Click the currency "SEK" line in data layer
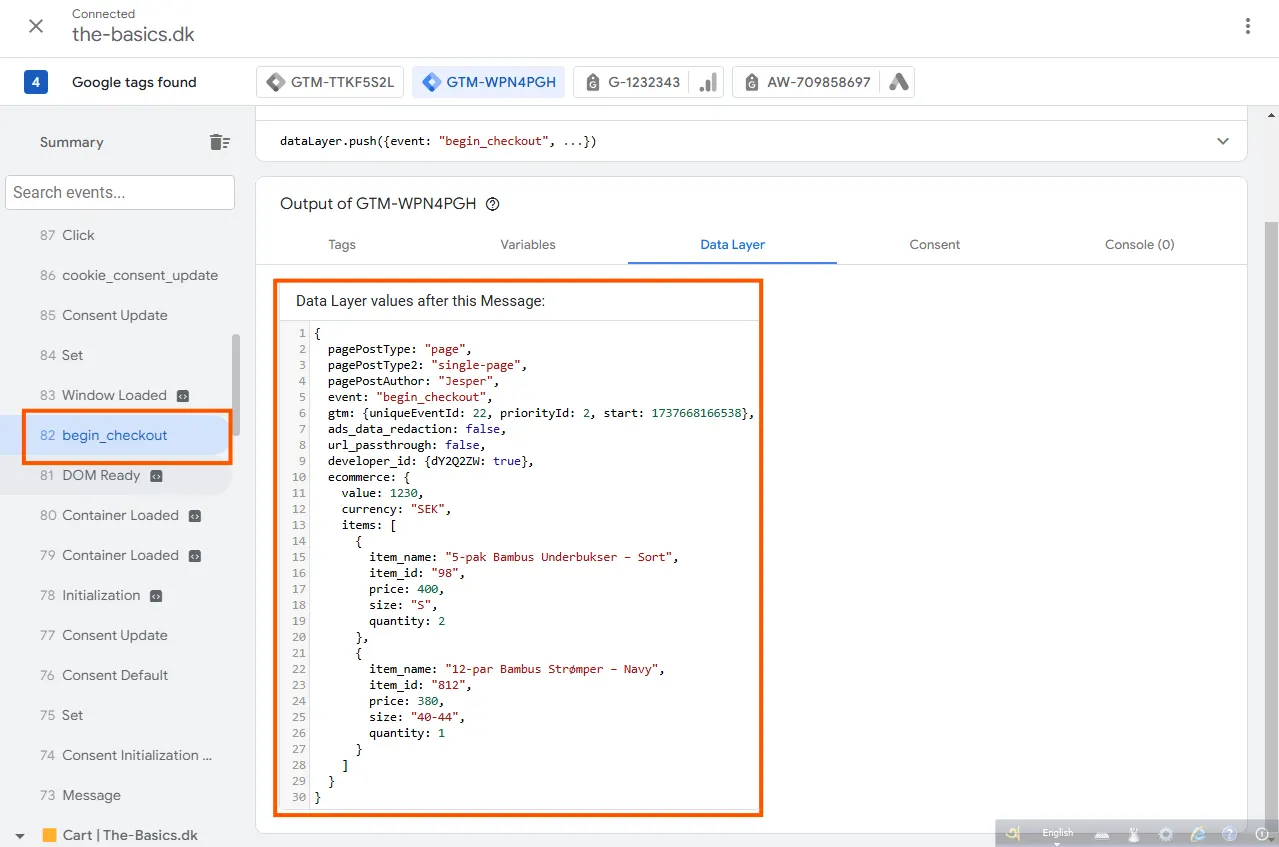 pyautogui.click(x=397, y=509)
